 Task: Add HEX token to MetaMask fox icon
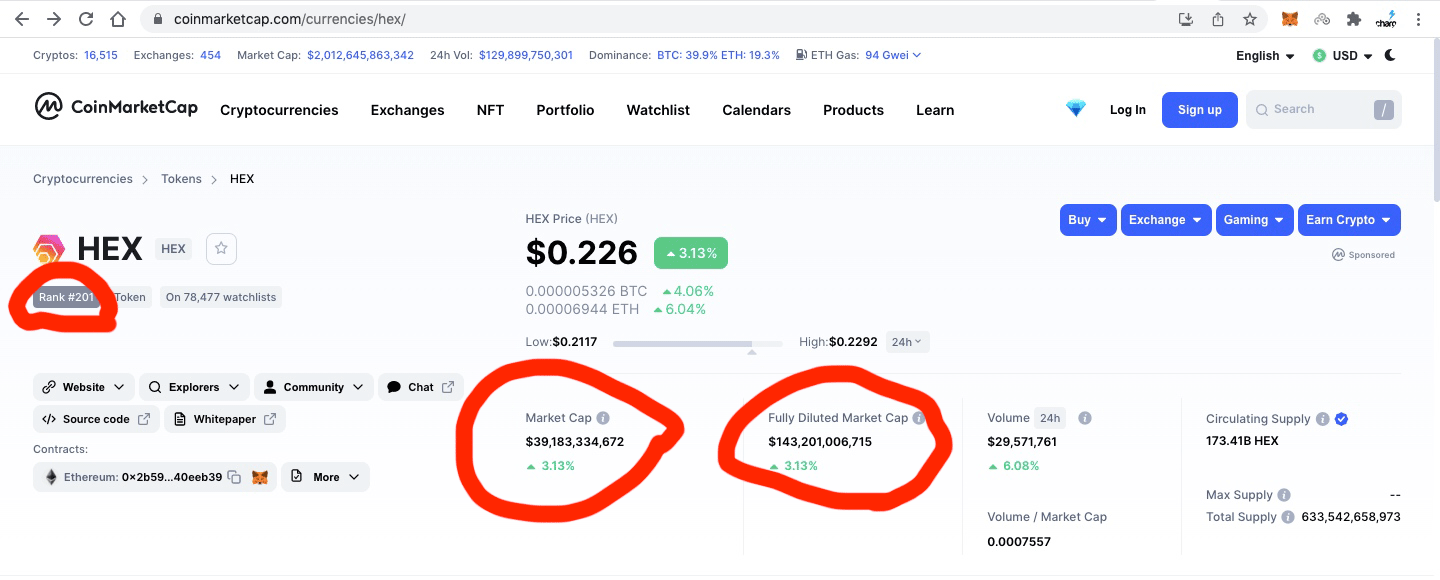point(259,477)
